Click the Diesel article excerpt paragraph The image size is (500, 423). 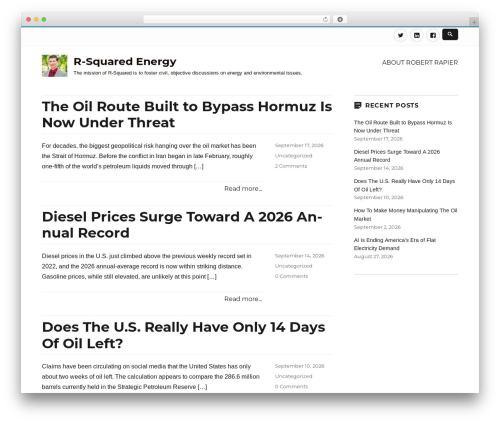click(147, 266)
